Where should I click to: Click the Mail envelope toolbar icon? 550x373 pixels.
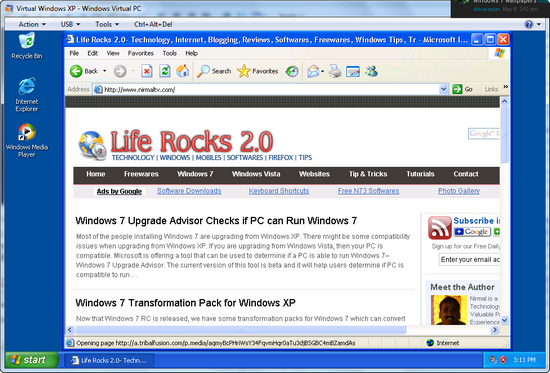(x=313, y=71)
